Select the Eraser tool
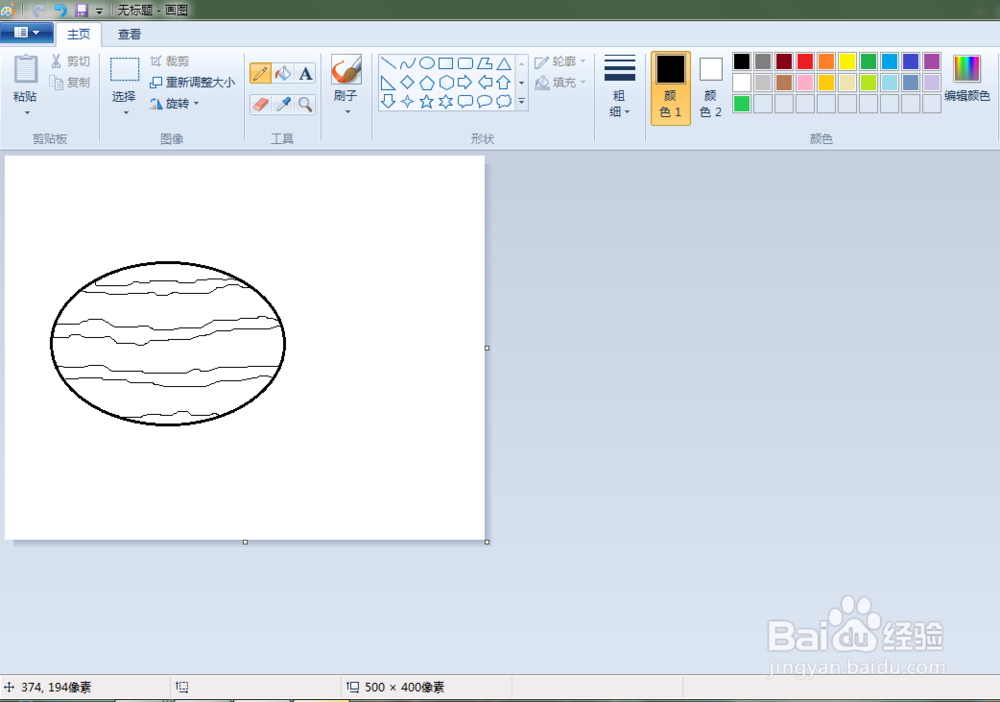The image size is (1000, 702). point(260,104)
